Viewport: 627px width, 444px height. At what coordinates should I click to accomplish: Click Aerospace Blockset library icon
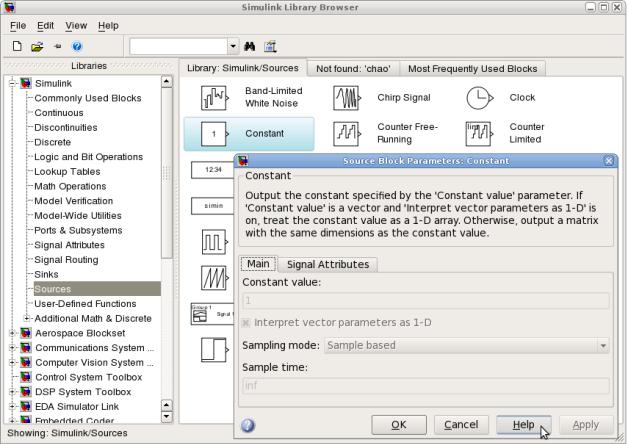tap(26, 333)
